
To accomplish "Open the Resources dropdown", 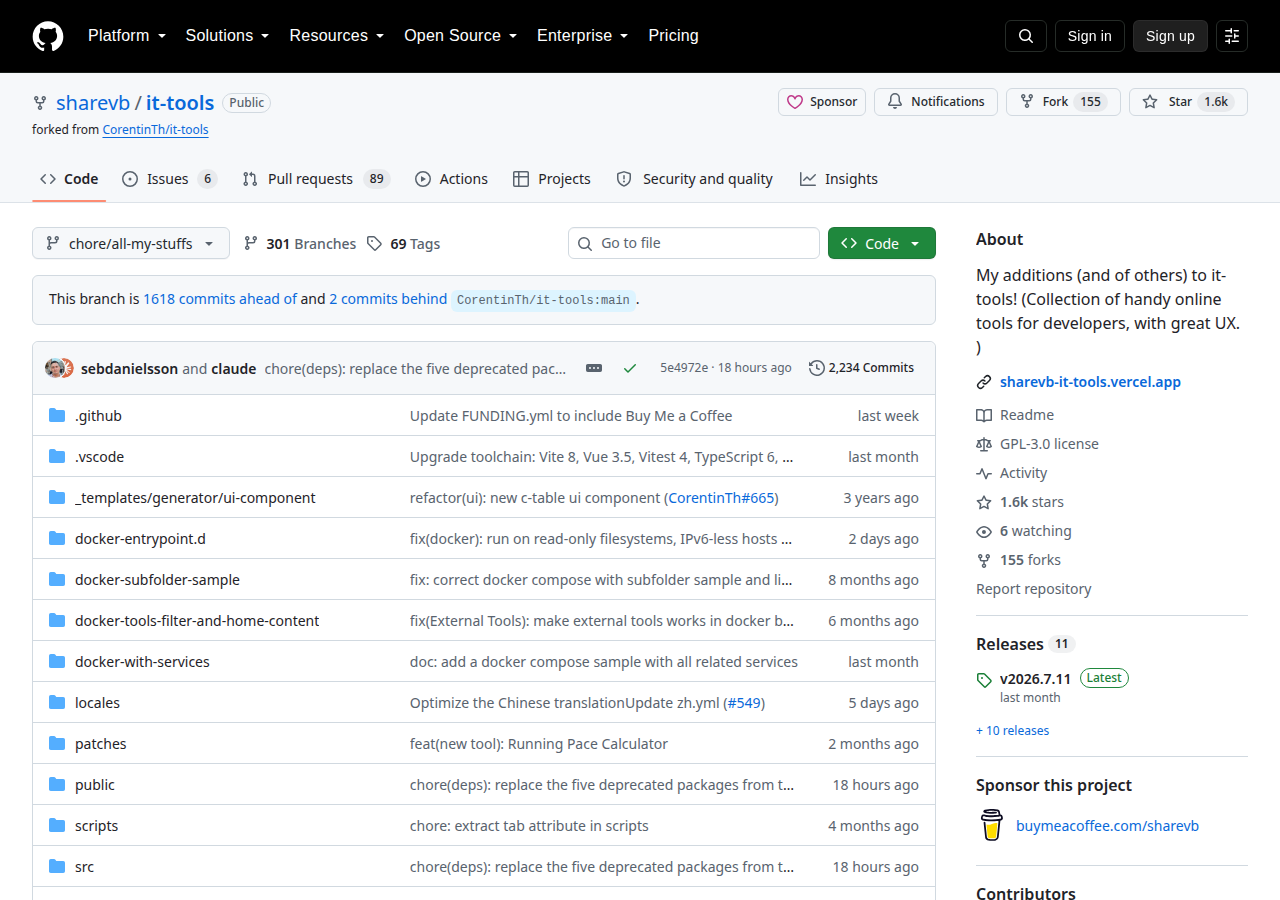I will pos(337,36).
